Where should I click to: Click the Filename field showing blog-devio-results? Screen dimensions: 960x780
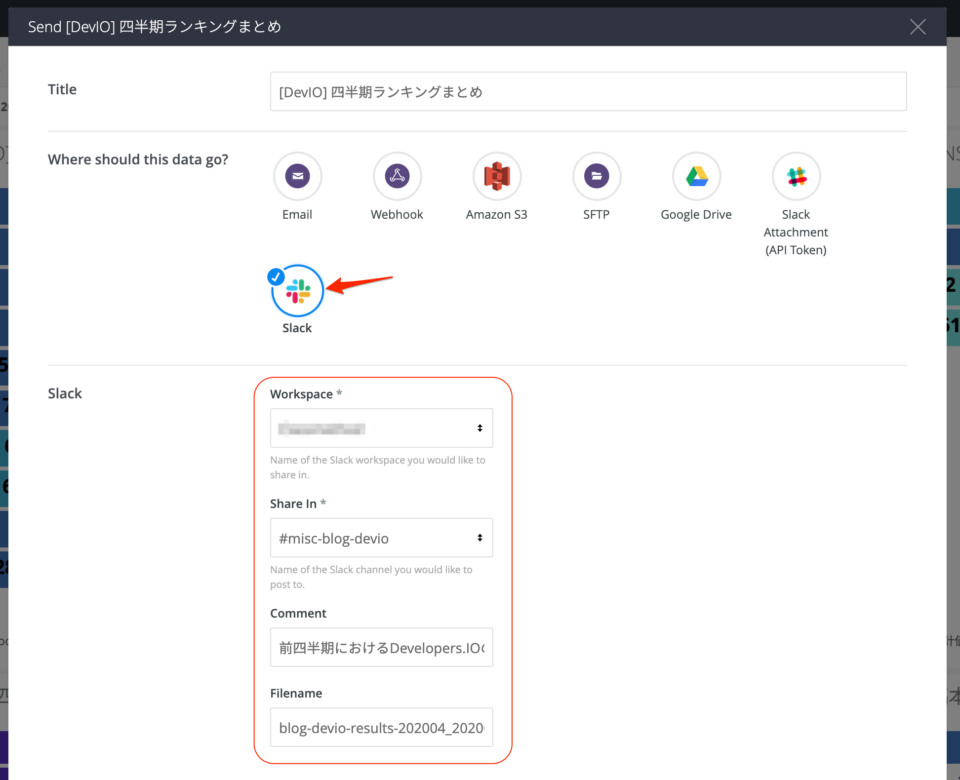click(381, 727)
